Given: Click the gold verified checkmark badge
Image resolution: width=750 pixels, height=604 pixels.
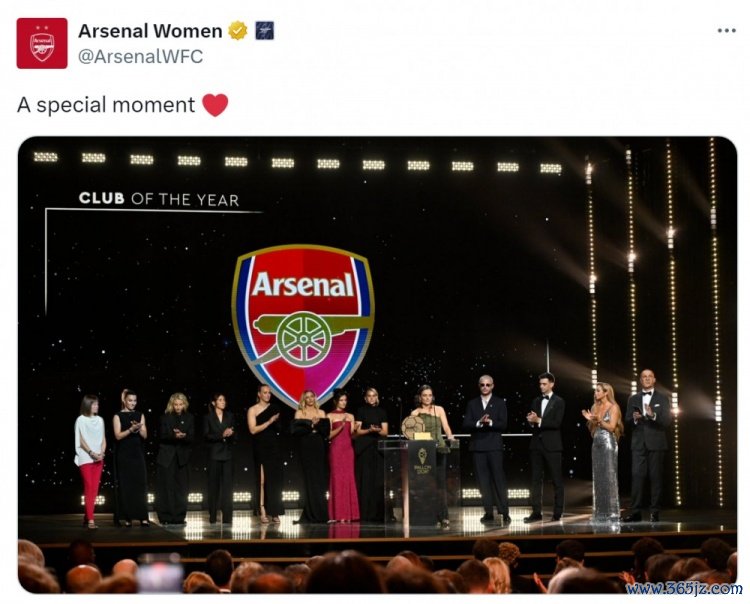Looking at the screenshot, I should pyautogui.click(x=238, y=31).
